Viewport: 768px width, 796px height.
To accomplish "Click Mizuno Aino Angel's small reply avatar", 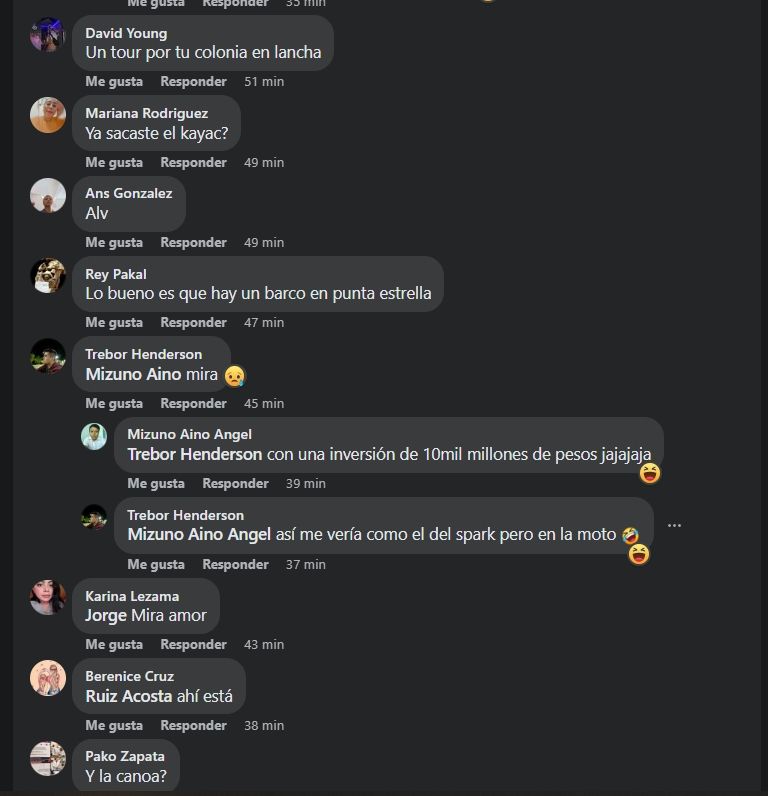I will [94, 436].
